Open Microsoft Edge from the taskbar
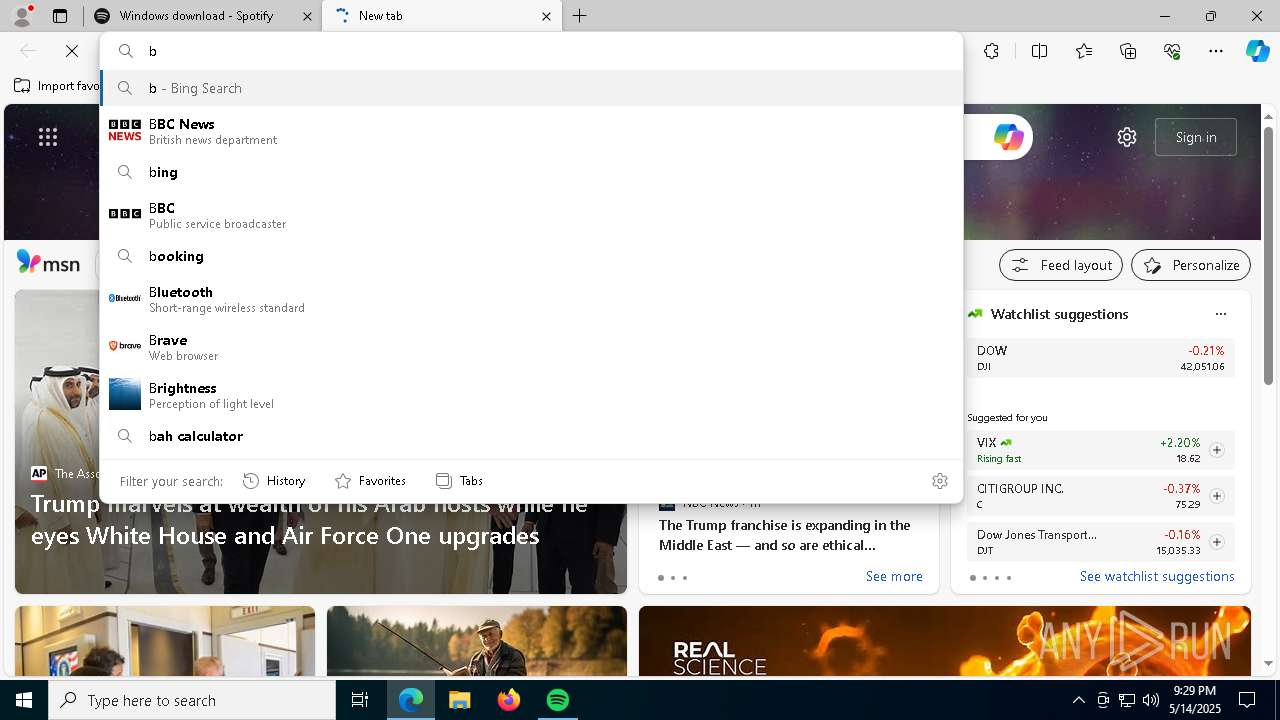Screen dimensions: 1280x720 click(x=411, y=700)
